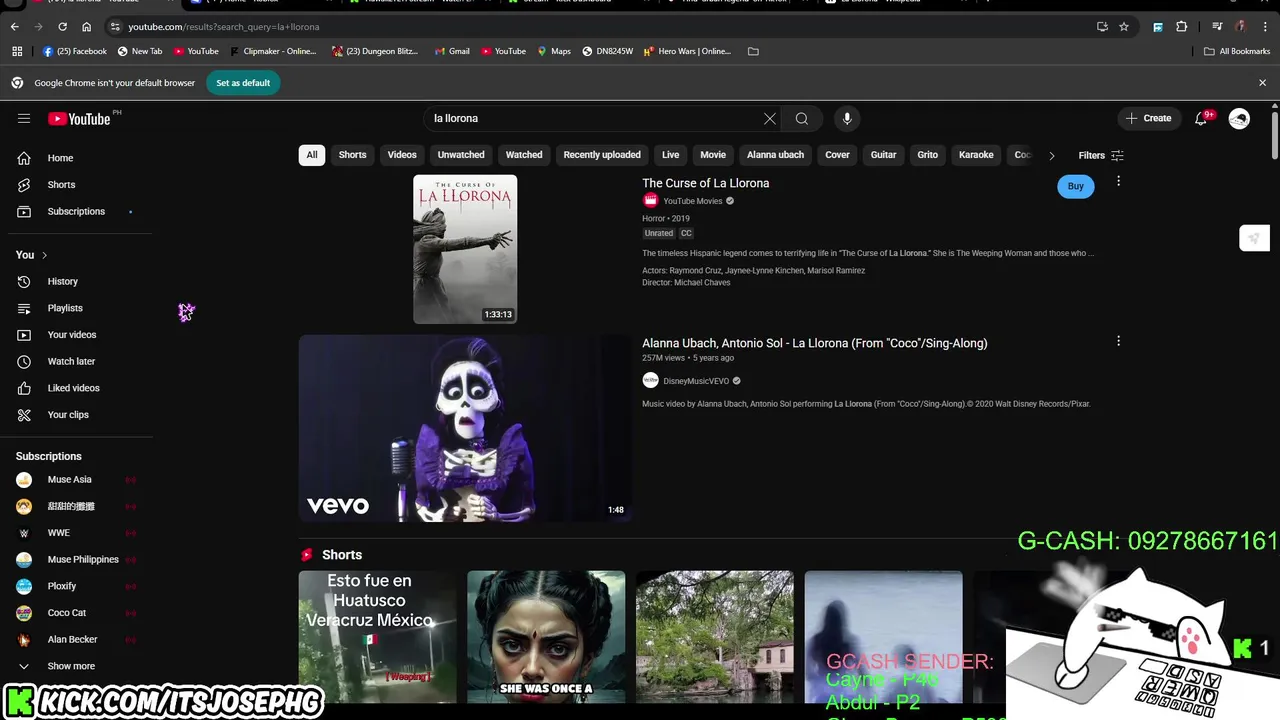This screenshot has width=1280, height=720.
Task: Open Subscriptions in the sidebar
Action: click(x=76, y=211)
